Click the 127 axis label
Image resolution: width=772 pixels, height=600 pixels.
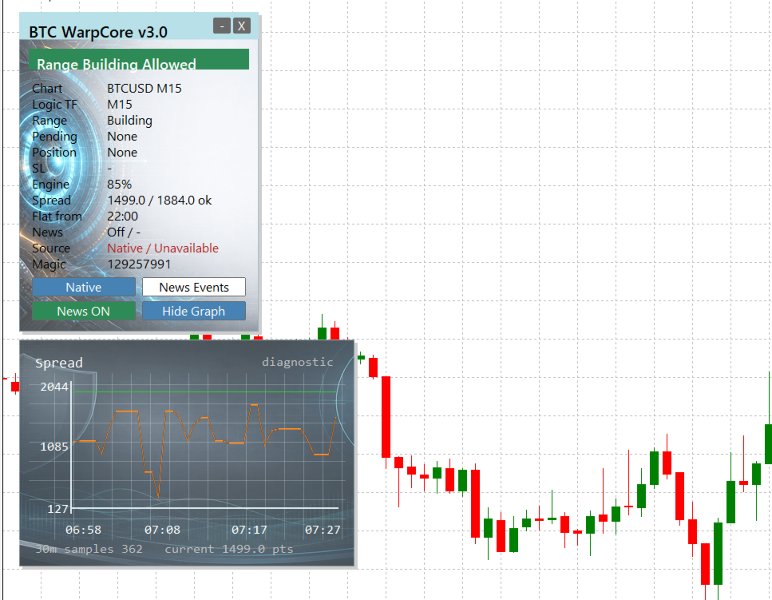(58, 509)
